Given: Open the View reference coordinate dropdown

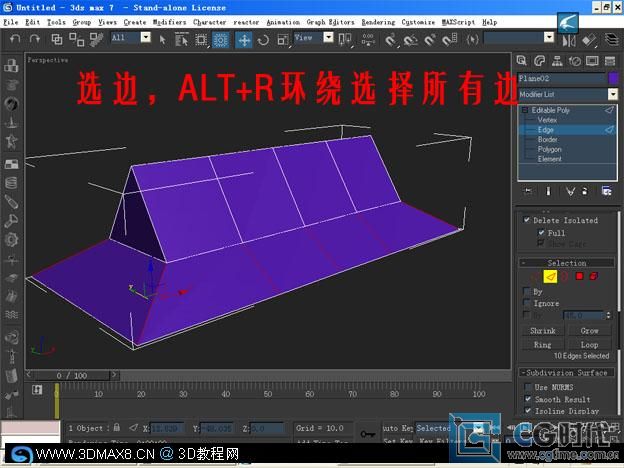Looking at the screenshot, I should coord(315,39).
